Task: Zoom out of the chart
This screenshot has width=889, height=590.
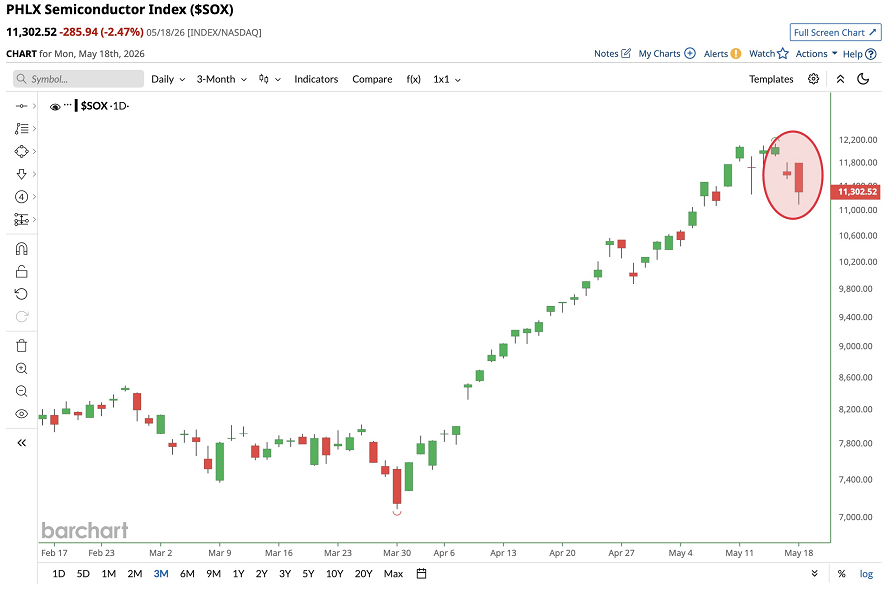Action: click(22, 391)
